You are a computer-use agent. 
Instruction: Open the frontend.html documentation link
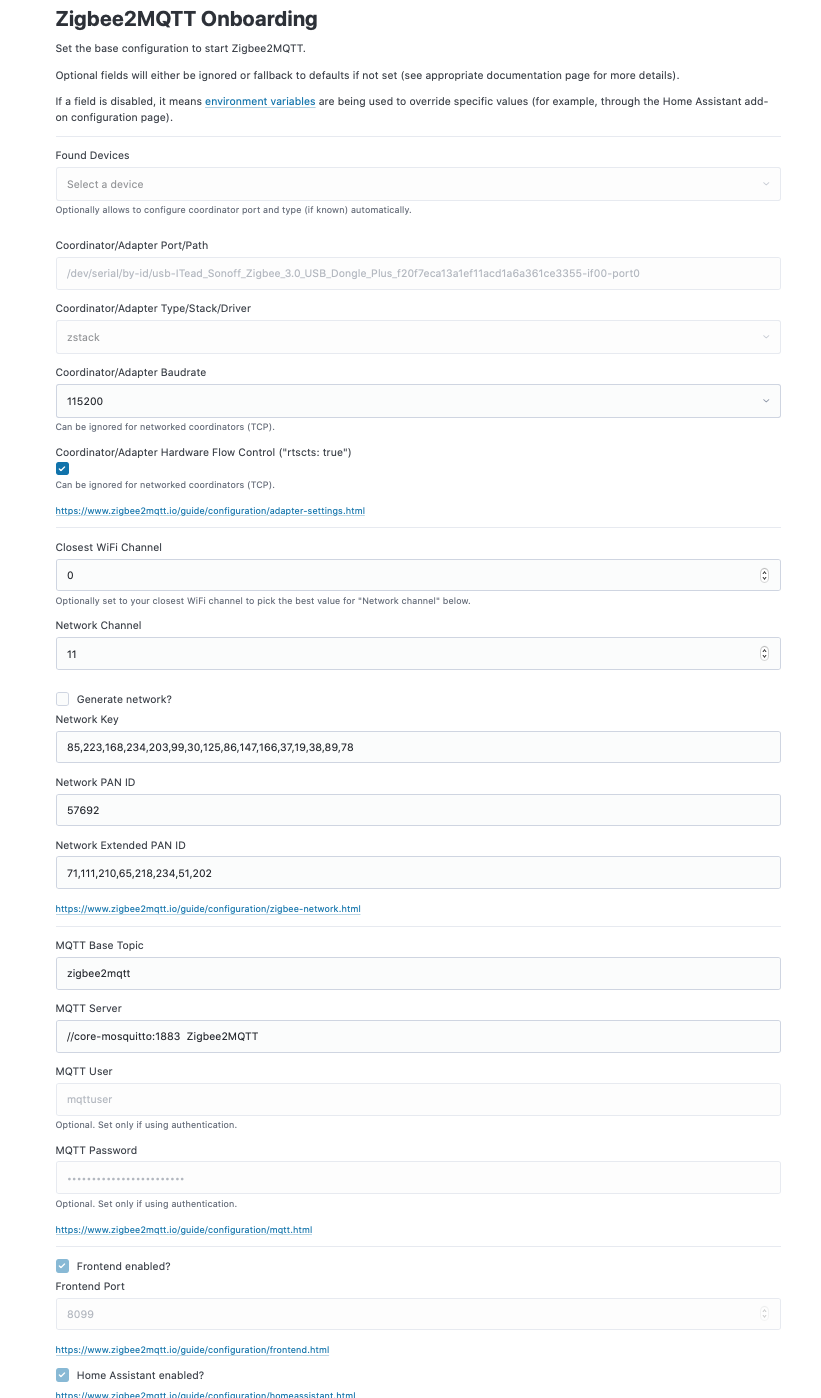tap(192, 1350)
